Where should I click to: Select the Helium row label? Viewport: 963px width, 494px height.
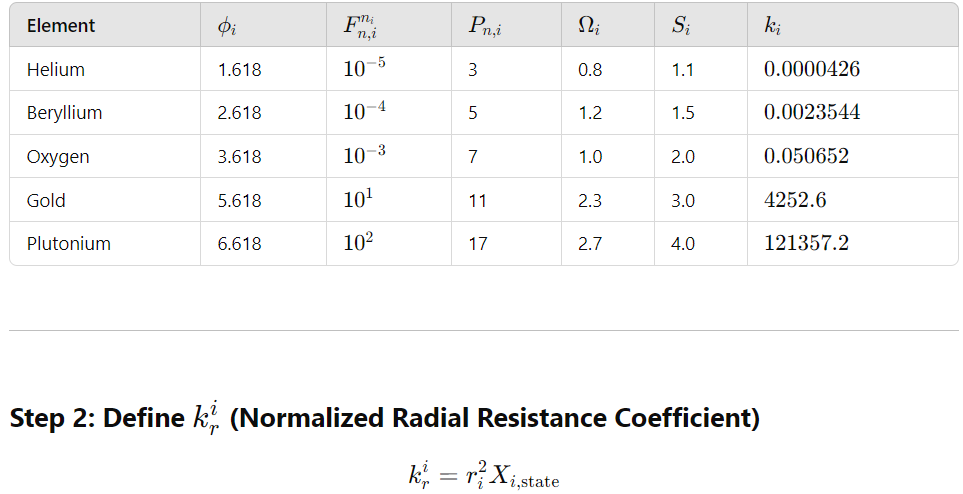point(55,69)
